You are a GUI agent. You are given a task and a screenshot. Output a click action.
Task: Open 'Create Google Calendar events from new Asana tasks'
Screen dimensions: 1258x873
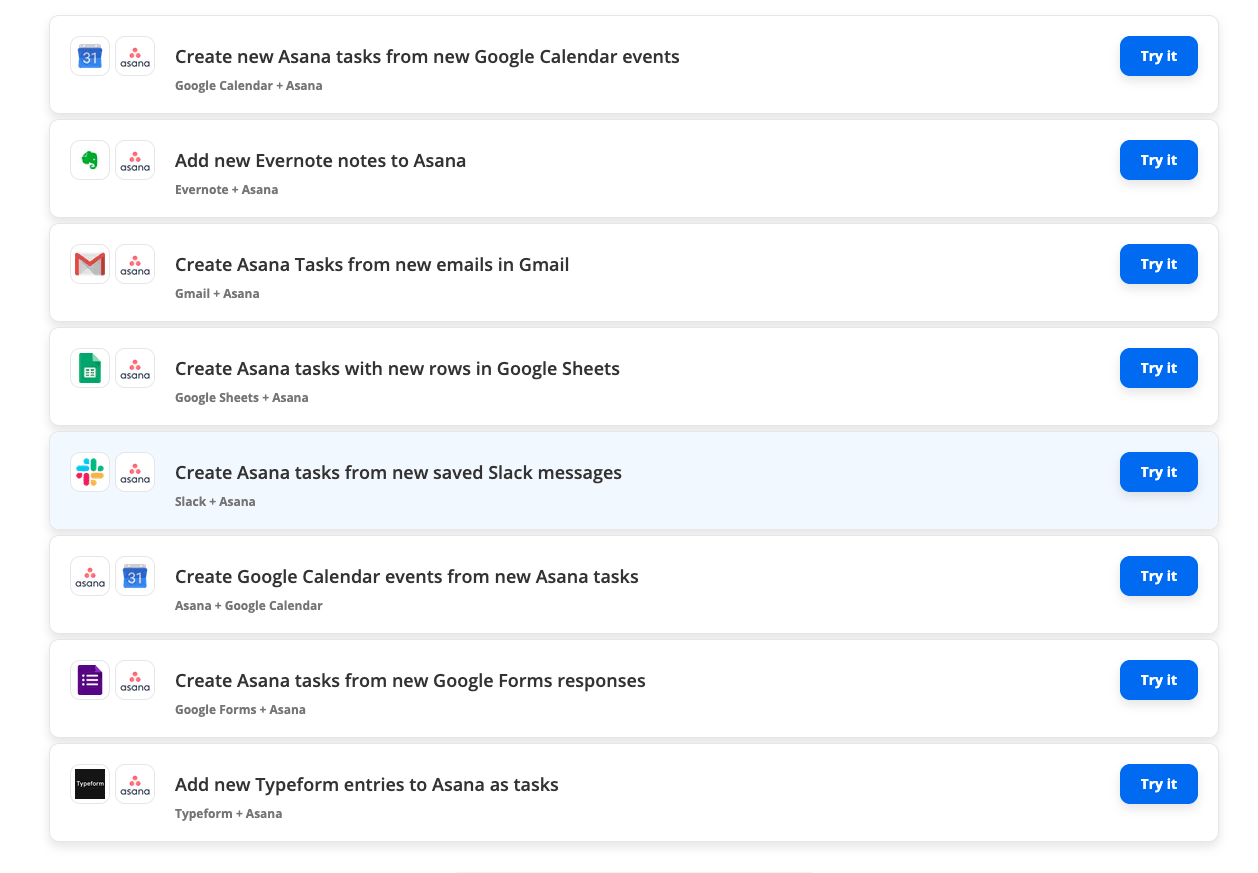coord(406,577)
